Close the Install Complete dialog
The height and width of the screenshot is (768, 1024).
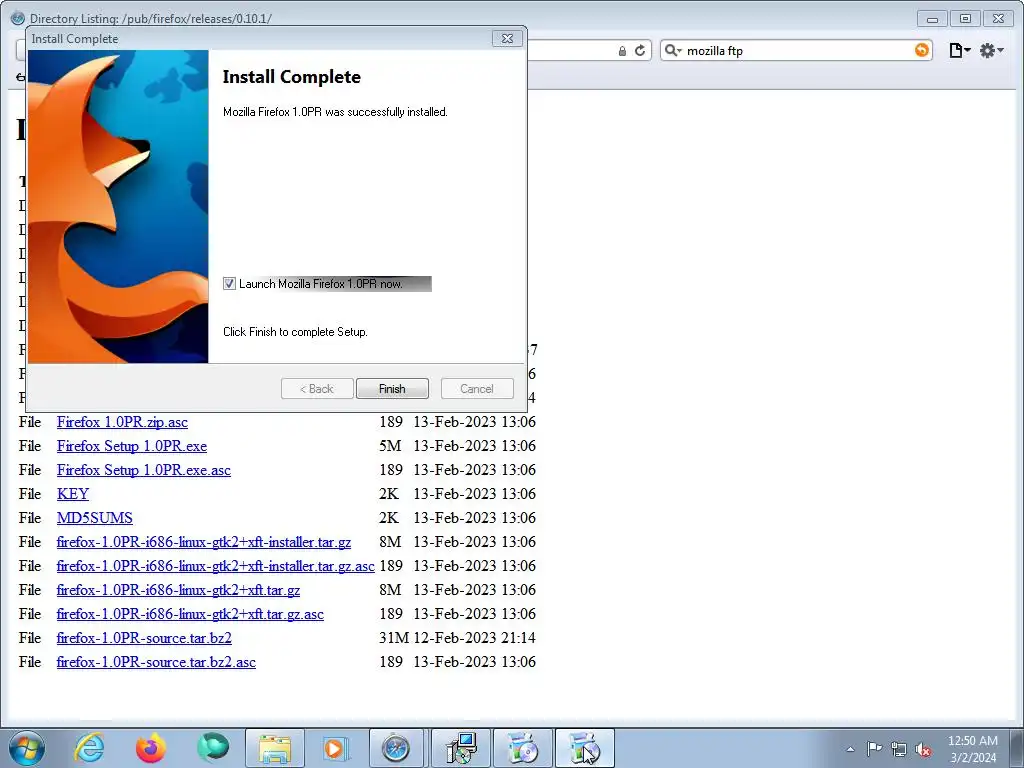coord(507,39)
